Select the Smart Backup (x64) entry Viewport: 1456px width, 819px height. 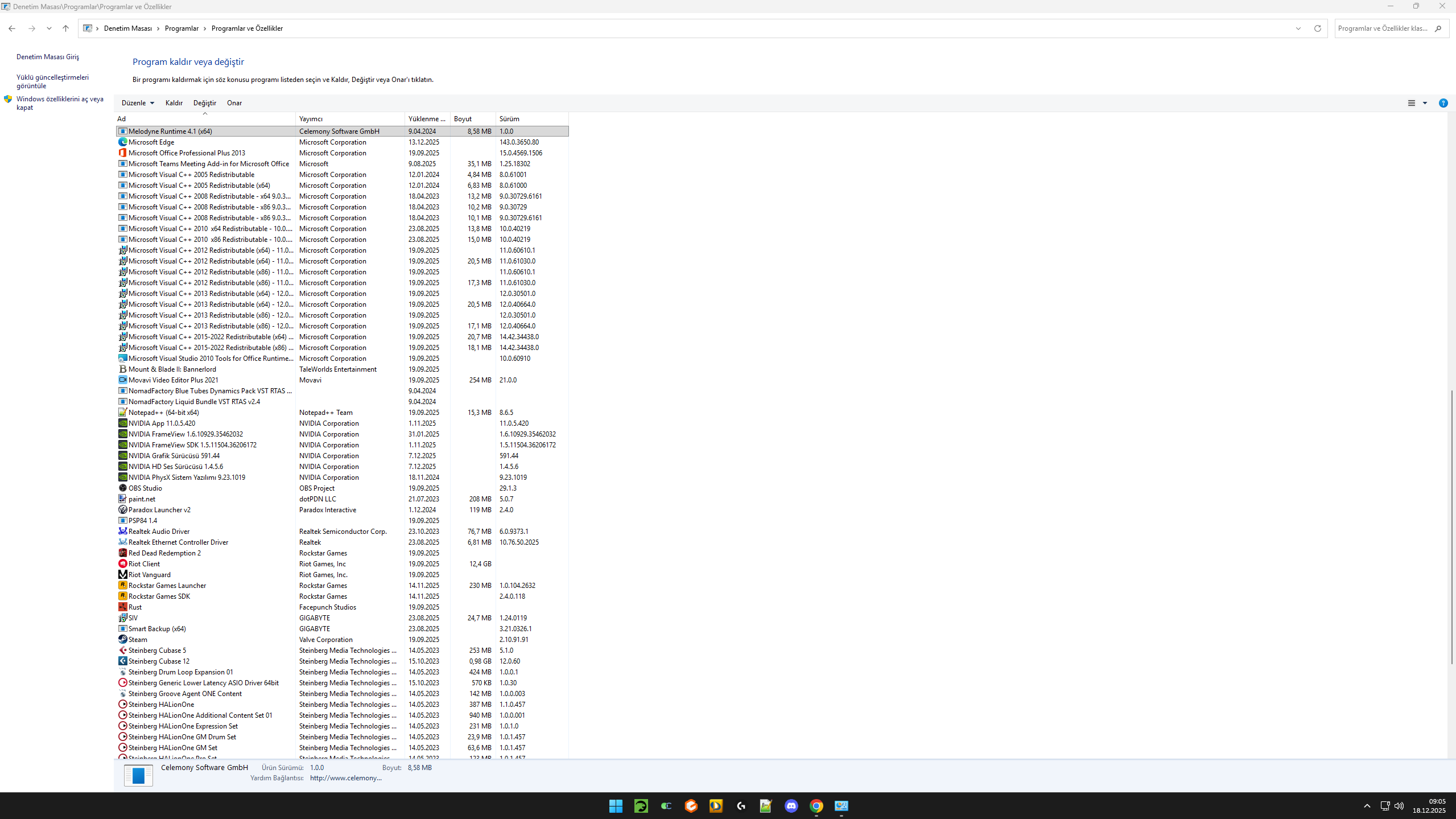click(x=343, y=629)
